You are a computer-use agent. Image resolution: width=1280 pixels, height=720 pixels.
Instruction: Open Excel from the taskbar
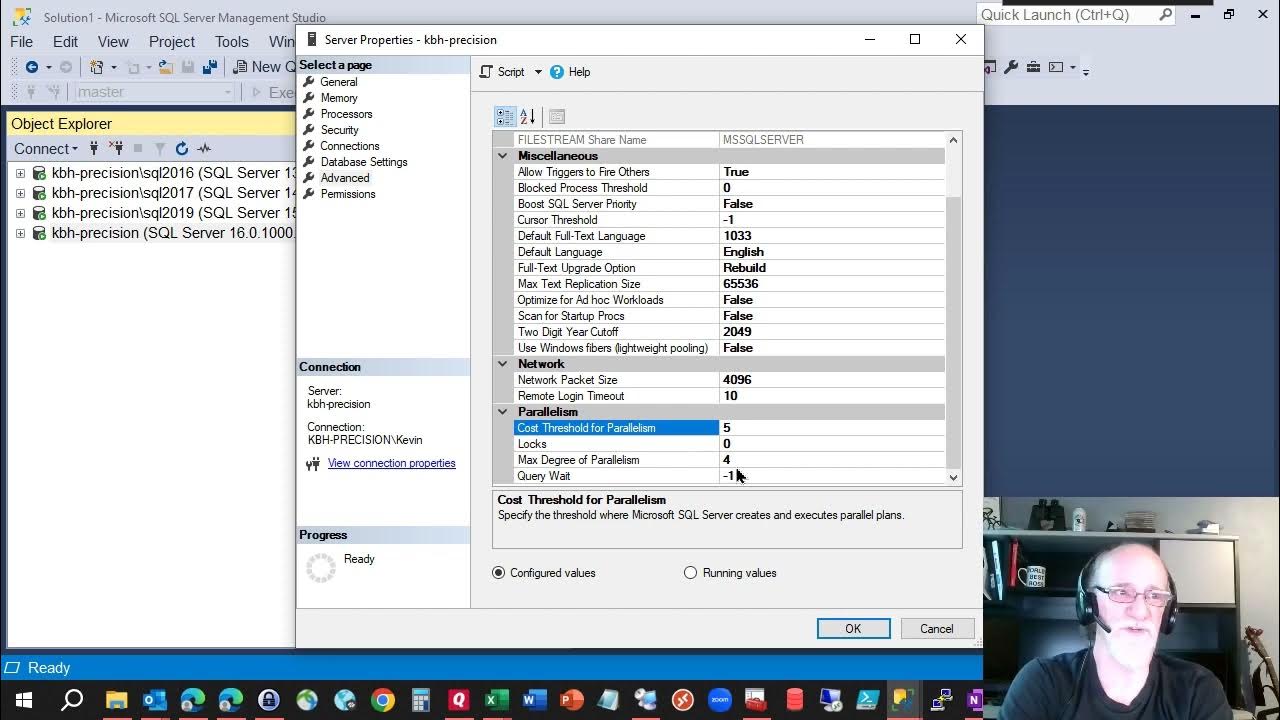pyautogui.click(x=497, y=700)
